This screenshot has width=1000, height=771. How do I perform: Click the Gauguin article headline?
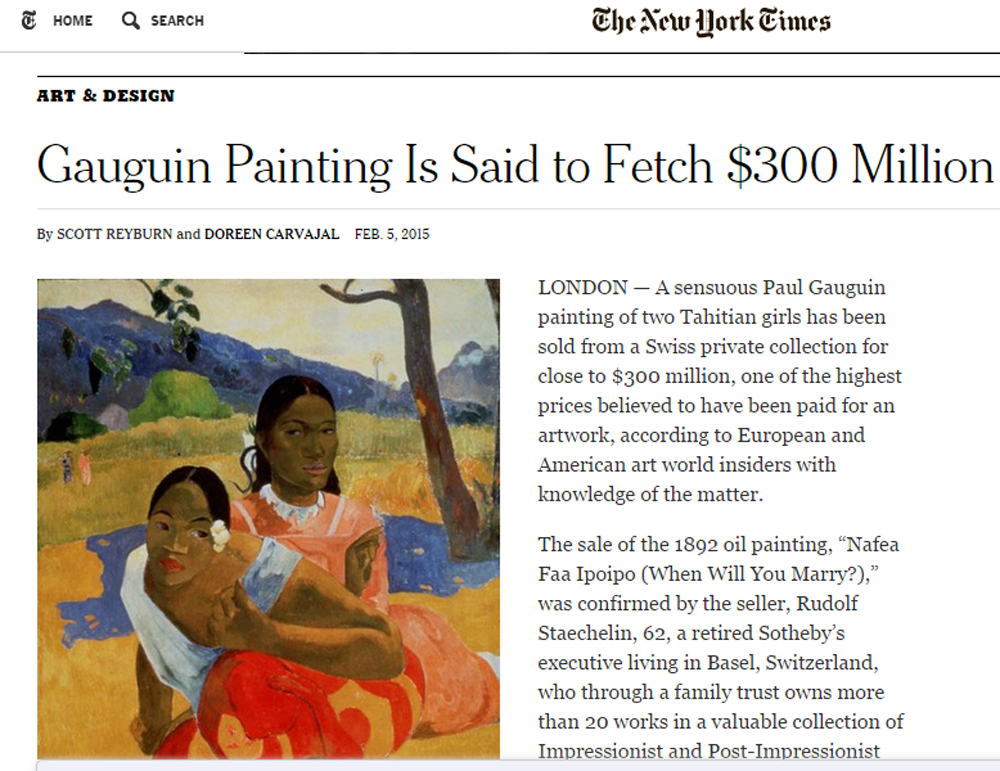[x=515, y=165]
